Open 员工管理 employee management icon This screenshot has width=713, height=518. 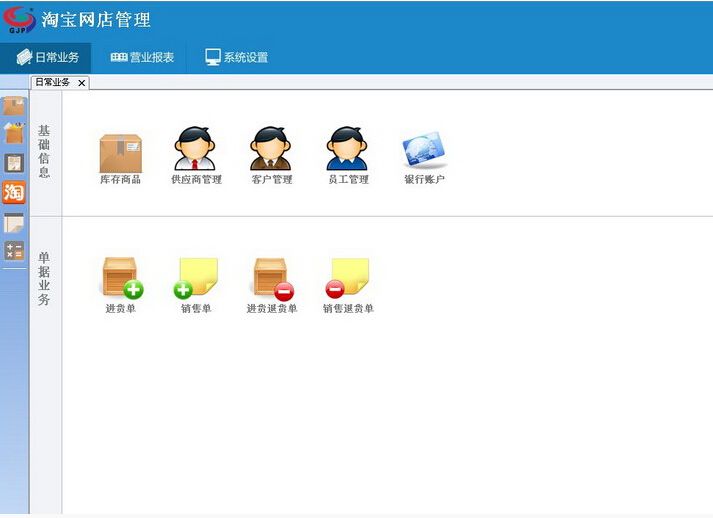click(347, 149)
